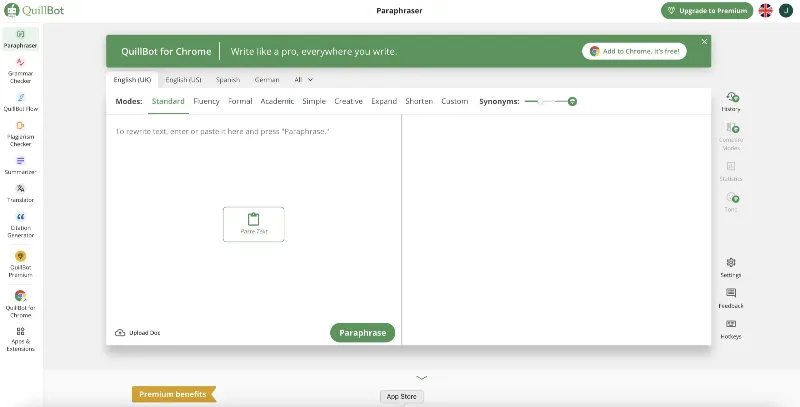This screenshot has width=800, height=407.
Task: Click the green Paraphrase button
Action: tap(362, 332)
